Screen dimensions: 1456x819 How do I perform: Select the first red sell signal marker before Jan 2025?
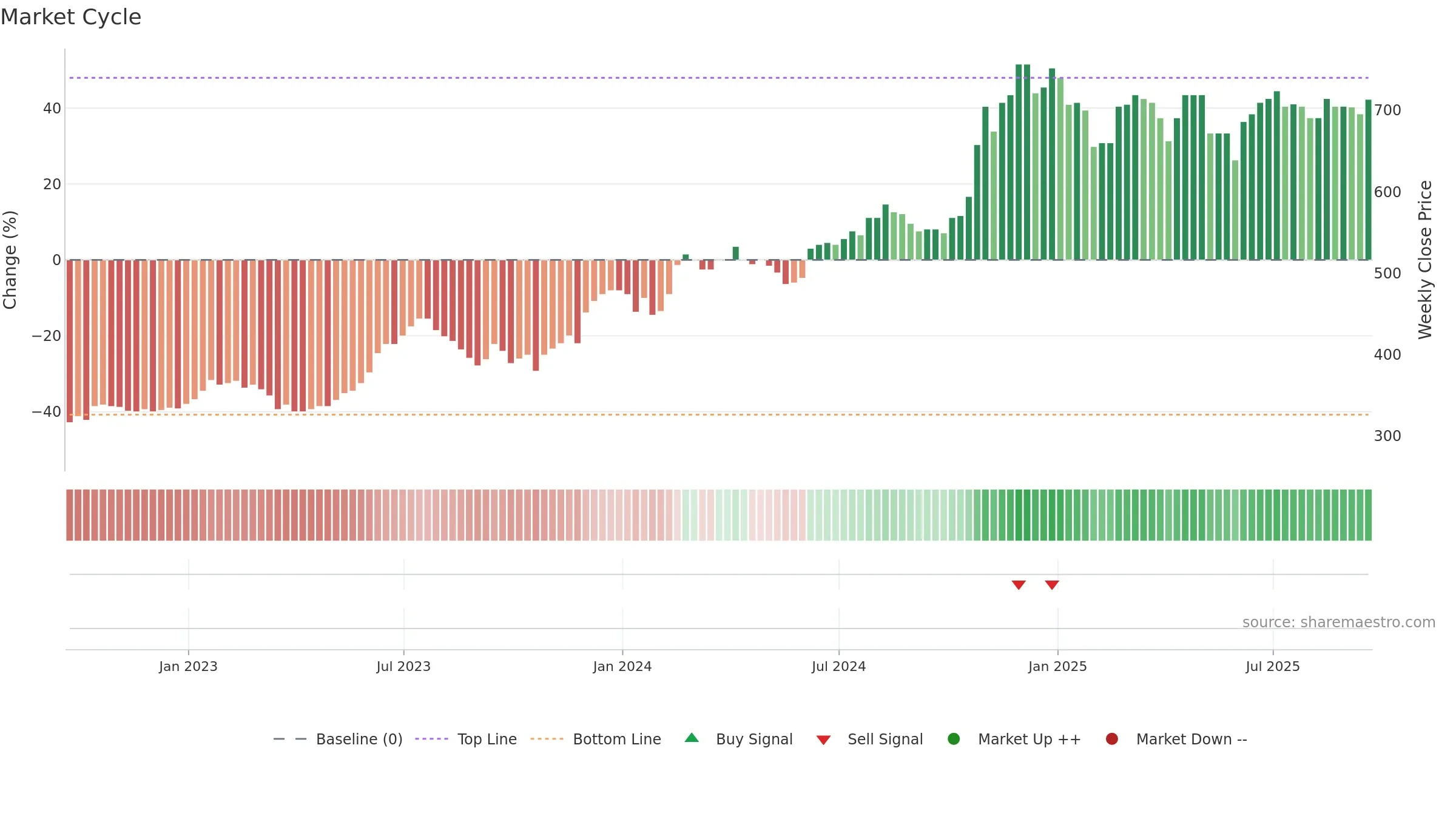pyautogui.click(x=1019, y=585)
